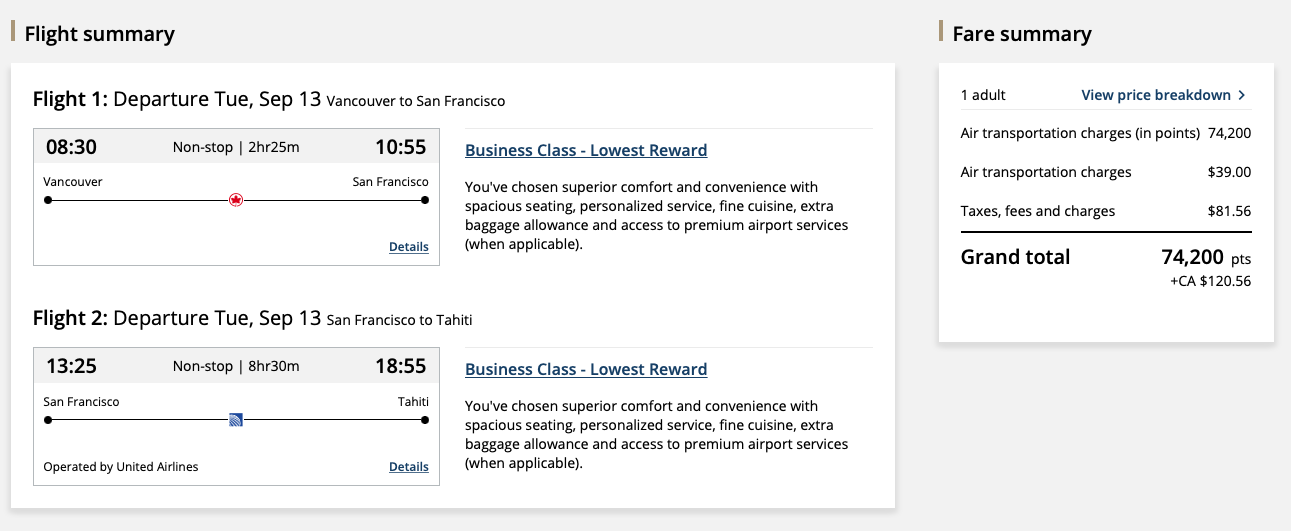Click the Vancouver departure dot on route line
The image size is (1291, 531).
48,200
